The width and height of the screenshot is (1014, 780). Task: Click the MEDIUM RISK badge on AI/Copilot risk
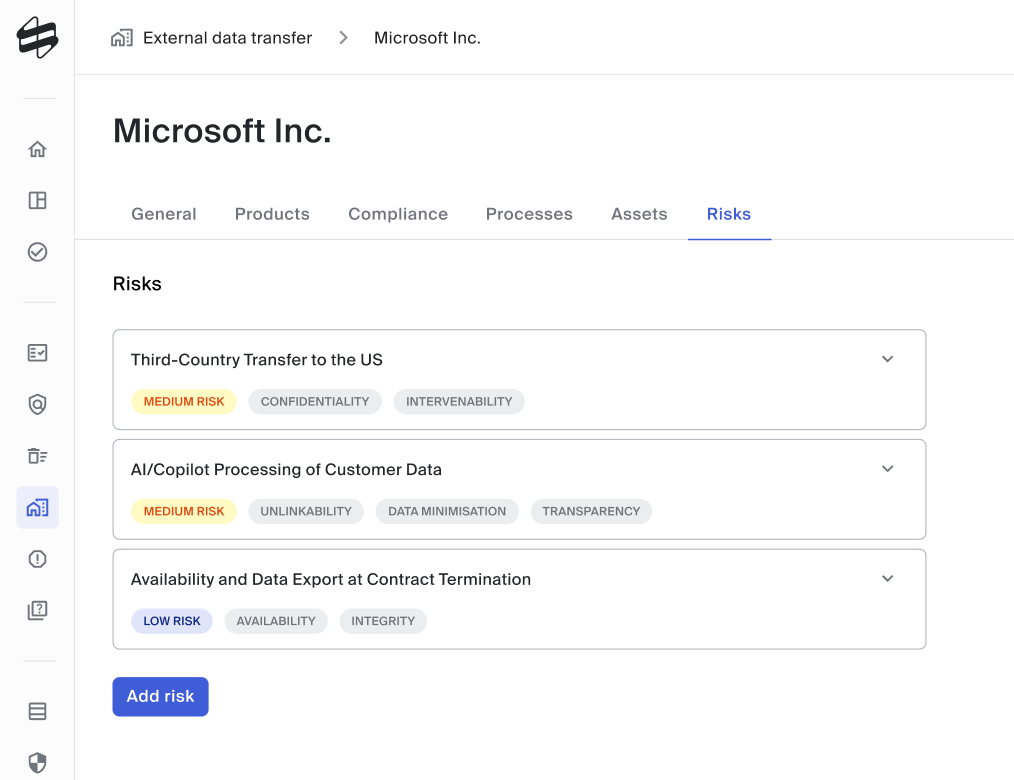(x=184, y=512)
